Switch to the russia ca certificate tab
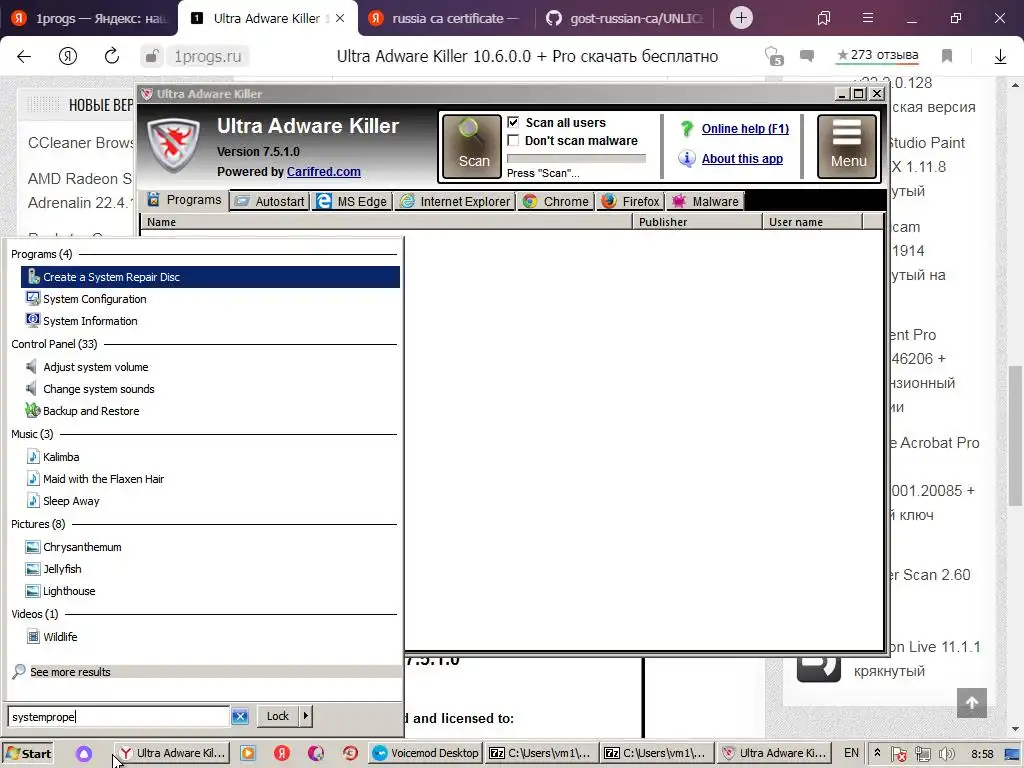The height and width of the screenshot is (768, 1024). coord(446,18)
